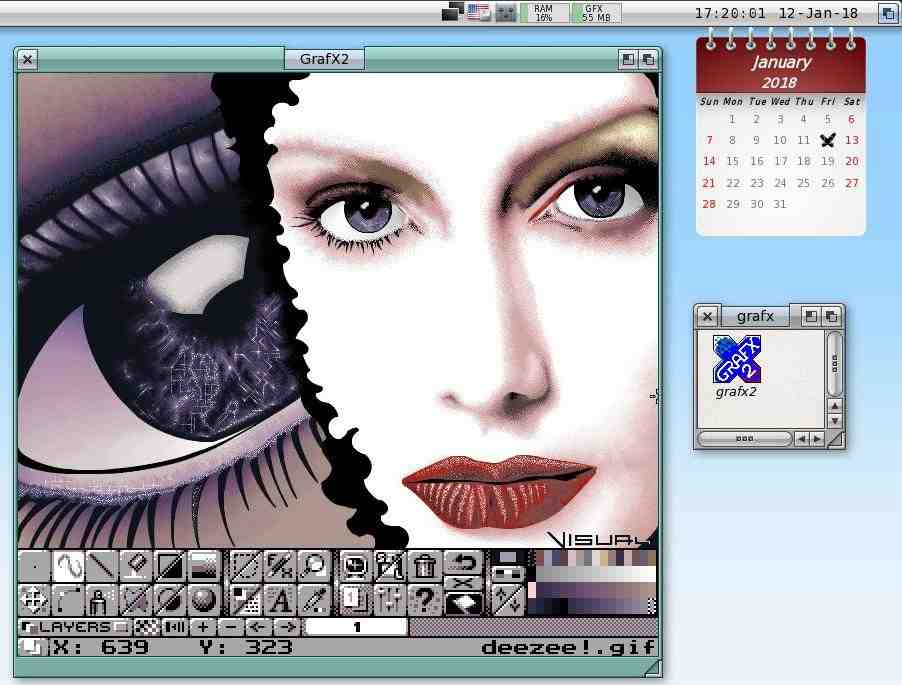Select the gradient rectangle tool
Screen dimensions: 902x685
tap(204, 567)
